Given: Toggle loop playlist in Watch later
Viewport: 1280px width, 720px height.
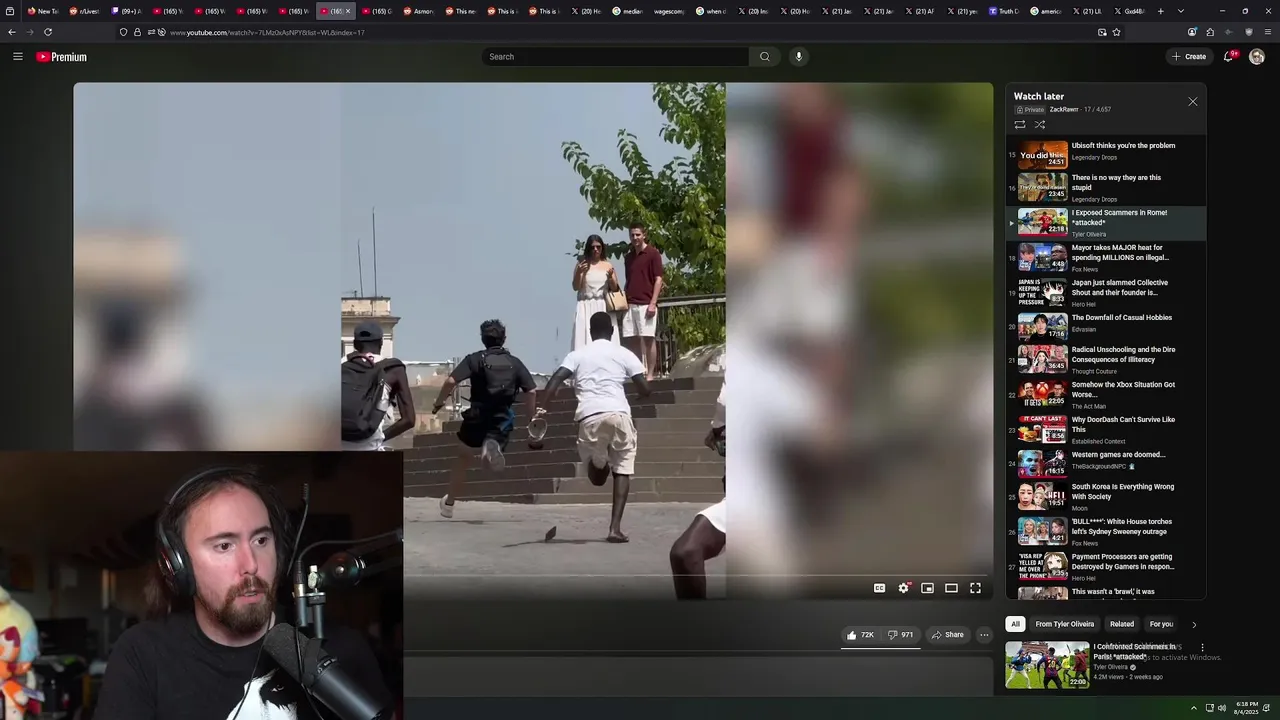Looking at the screenshot, I should pyautogui.click(x=1020, y=125).
